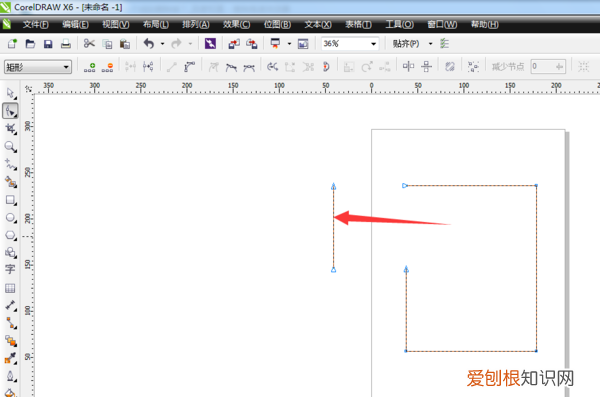Open the undo history dropdown arrow

pos(163,44)
